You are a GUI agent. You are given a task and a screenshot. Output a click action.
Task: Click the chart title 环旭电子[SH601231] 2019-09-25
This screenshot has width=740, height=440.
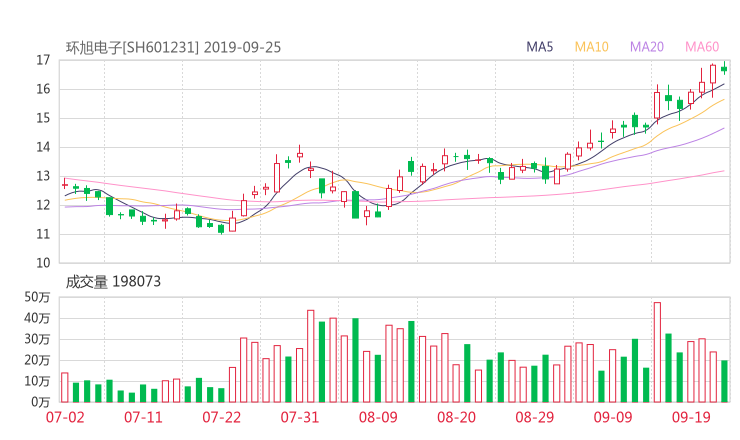point(173,47)
